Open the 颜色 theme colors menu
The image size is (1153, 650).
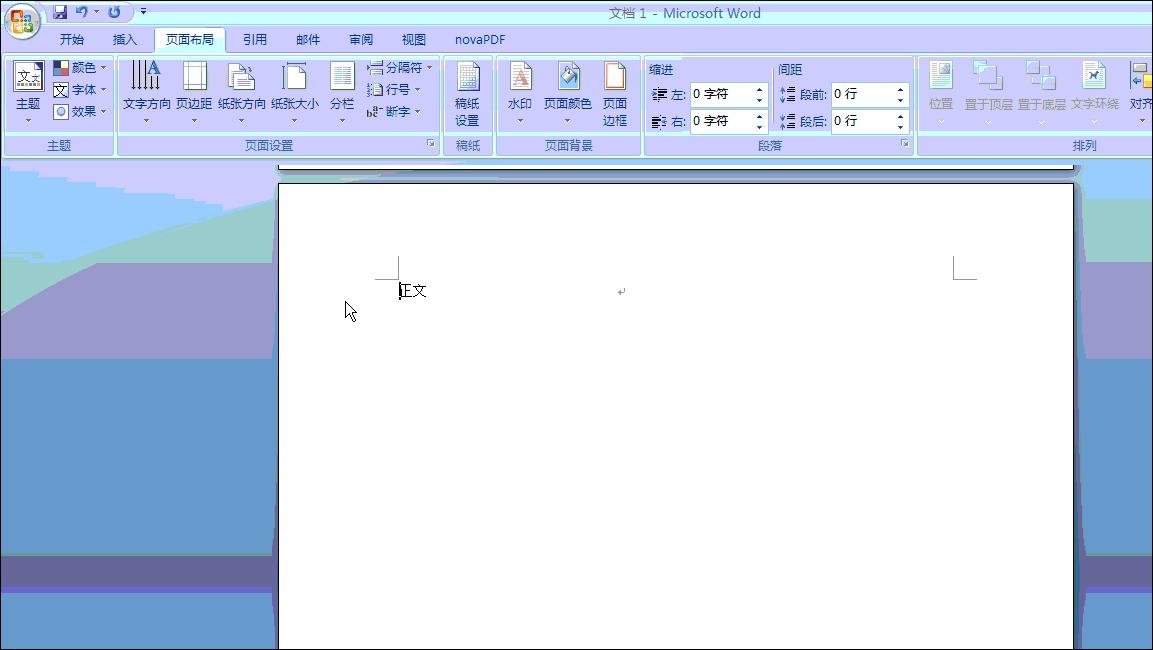(80, 67)
